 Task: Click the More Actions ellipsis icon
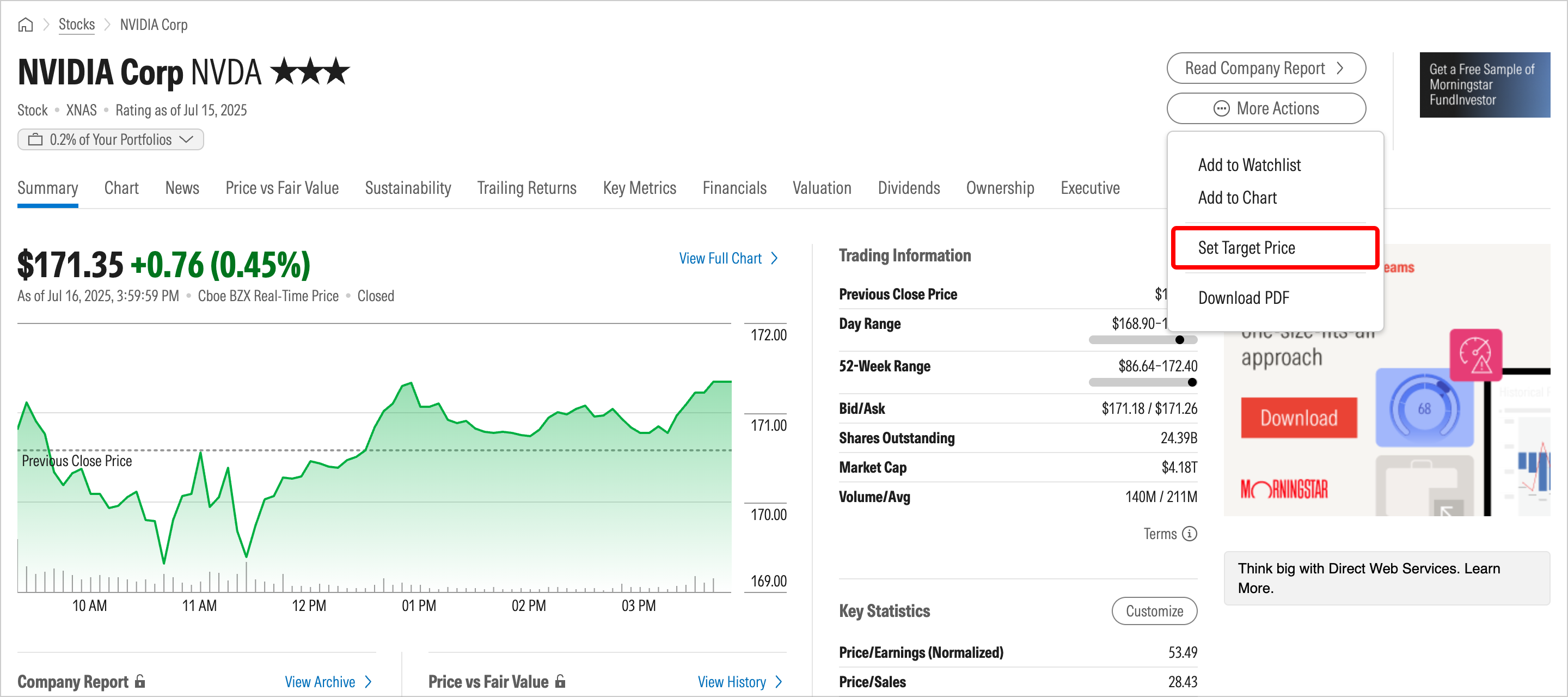click(1221, 108)
